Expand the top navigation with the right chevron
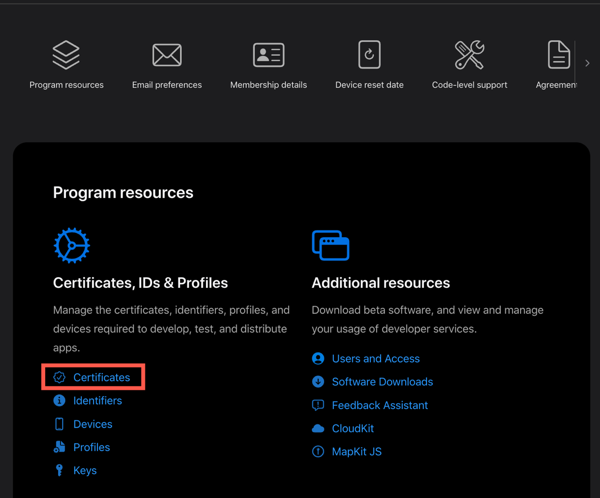Image resolution: width=600 pixels, height=498 pixels. click(587, 63)
